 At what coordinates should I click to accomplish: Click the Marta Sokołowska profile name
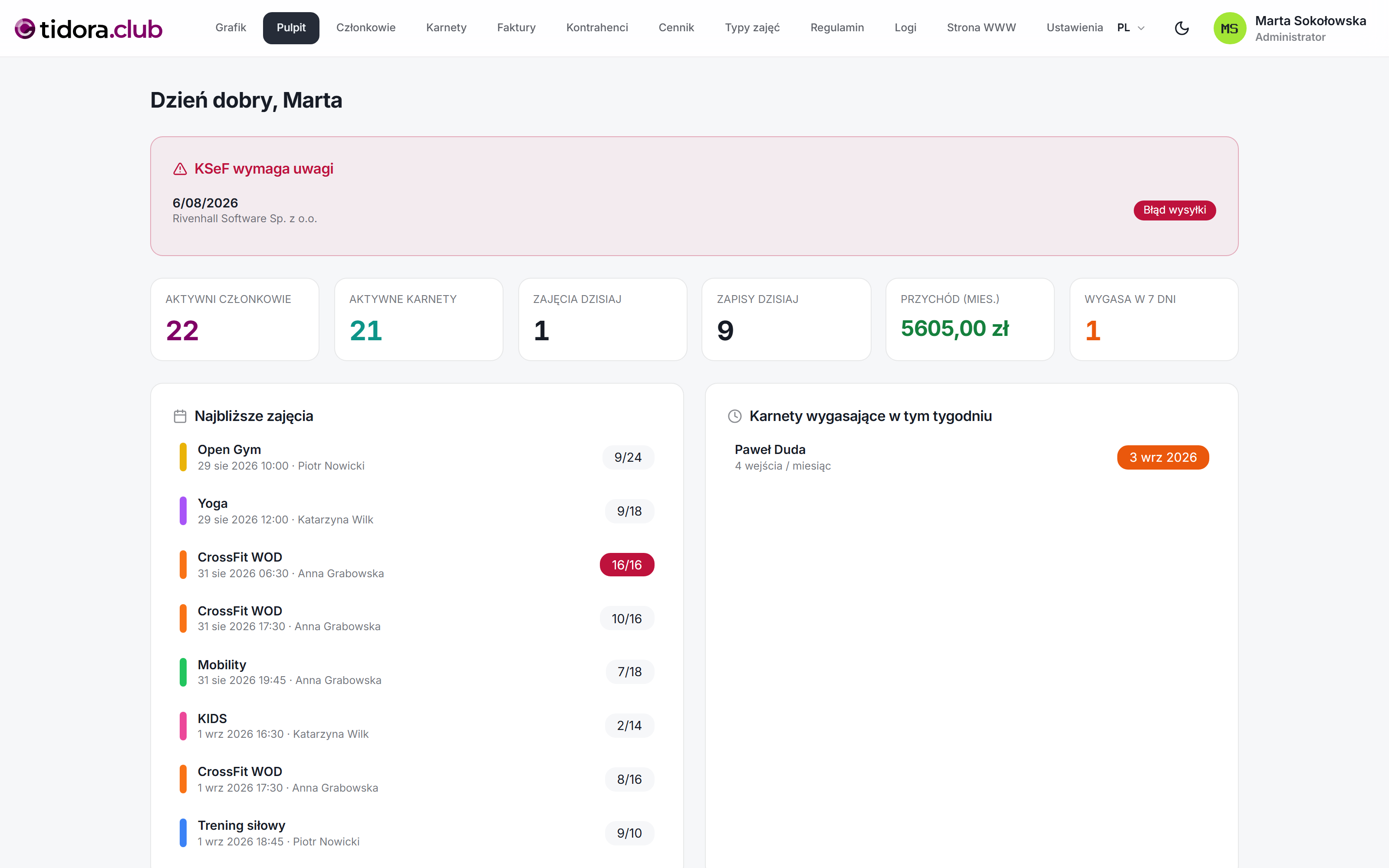[1310, 21]
